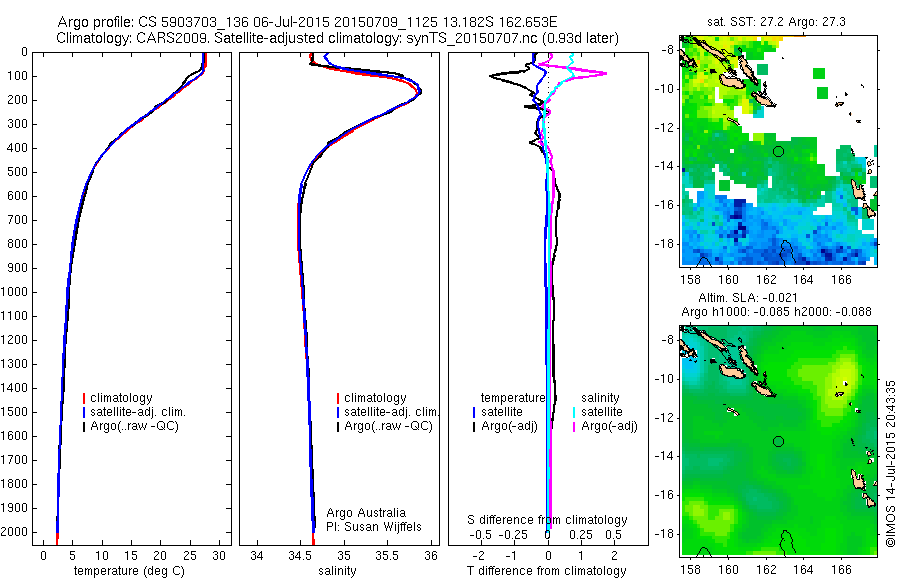
Task: Click the Argo float circle marker on SLA map
Action: (x=778, y=442)
